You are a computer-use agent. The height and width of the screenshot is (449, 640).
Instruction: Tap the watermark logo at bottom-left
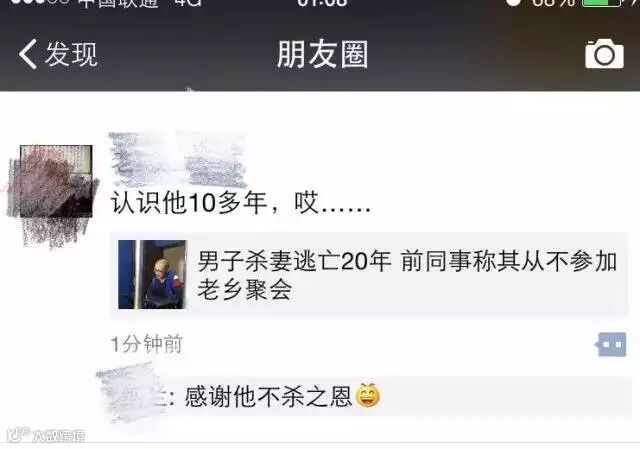pyautogui.click(x=46, y=435)
